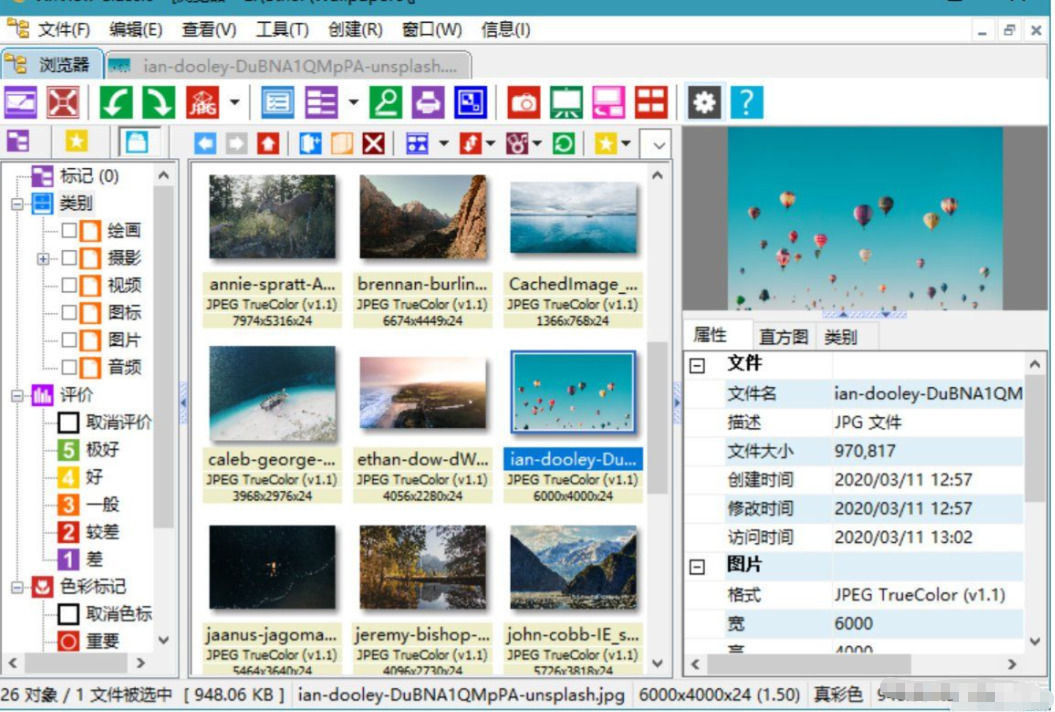This screenshot has width=1055, height=712.
Task: Check the 视频 category checkbox
Action: click(x=69, y=286)
